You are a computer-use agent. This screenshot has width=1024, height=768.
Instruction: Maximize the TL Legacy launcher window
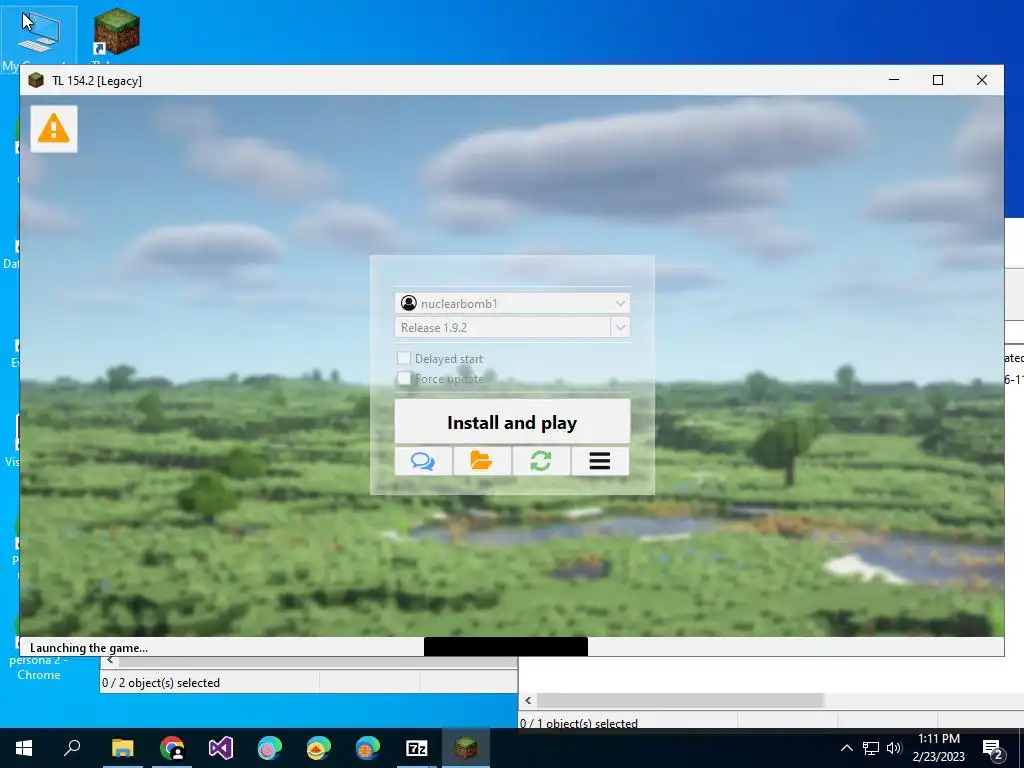(x=938, y=80)
